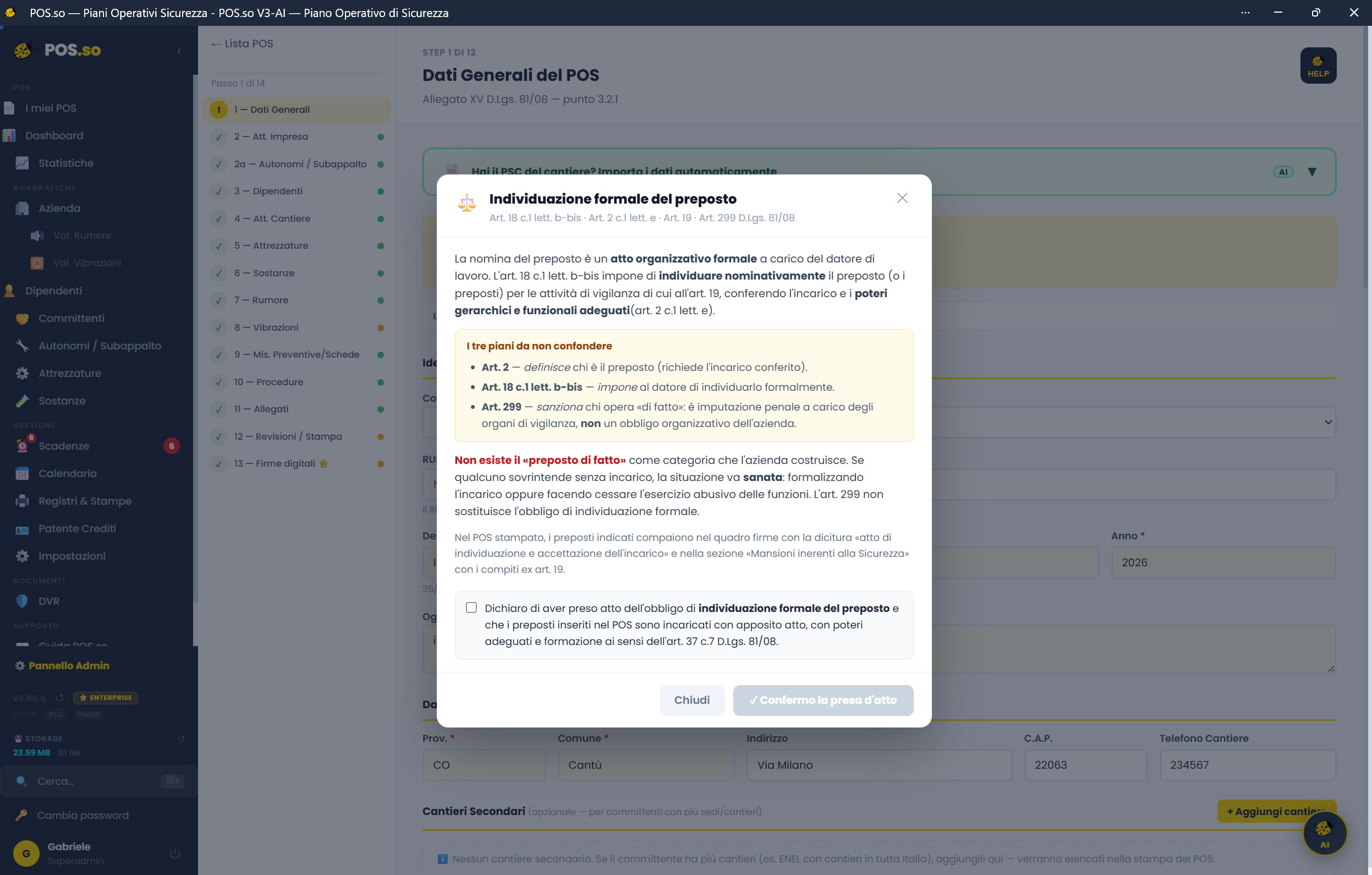The width and height of the screenshot is (1372, 875).
Task: Open the floating AI assistant button
Action: pos(1324,833)
